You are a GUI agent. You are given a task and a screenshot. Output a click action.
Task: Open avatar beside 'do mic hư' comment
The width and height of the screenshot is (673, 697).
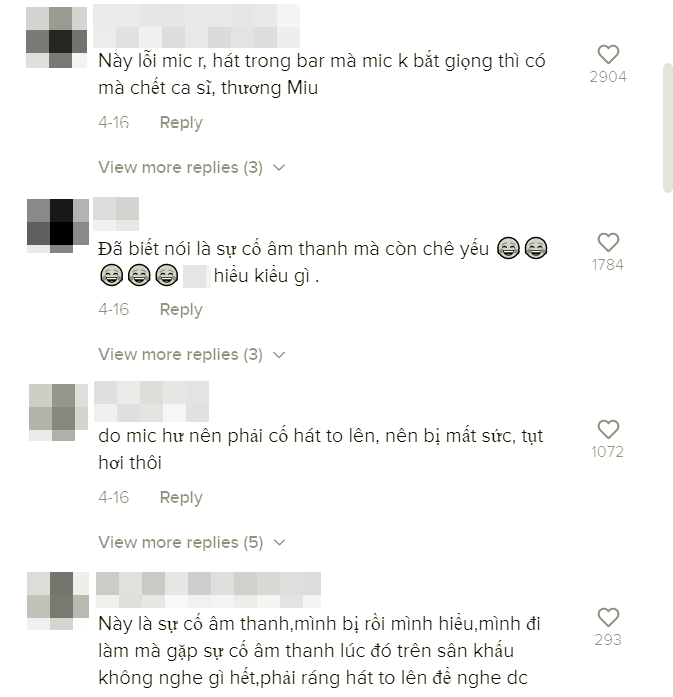coord(58,412)
